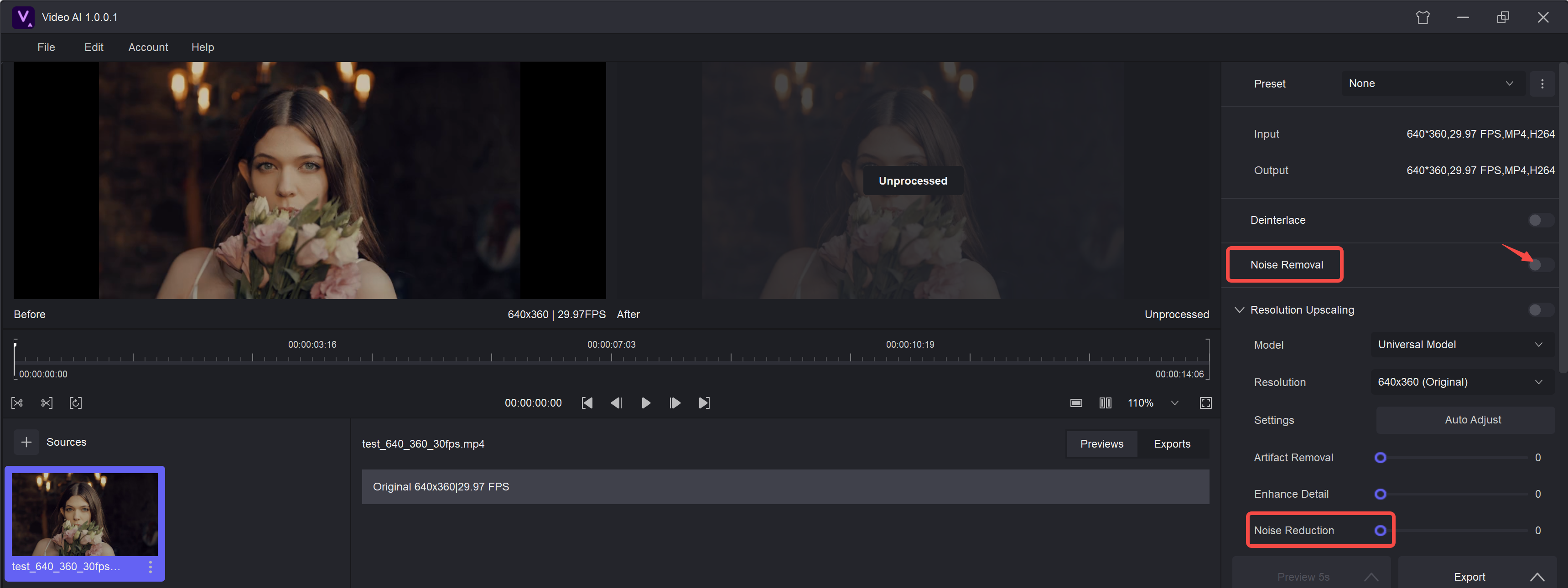Play the video preview

646,403
